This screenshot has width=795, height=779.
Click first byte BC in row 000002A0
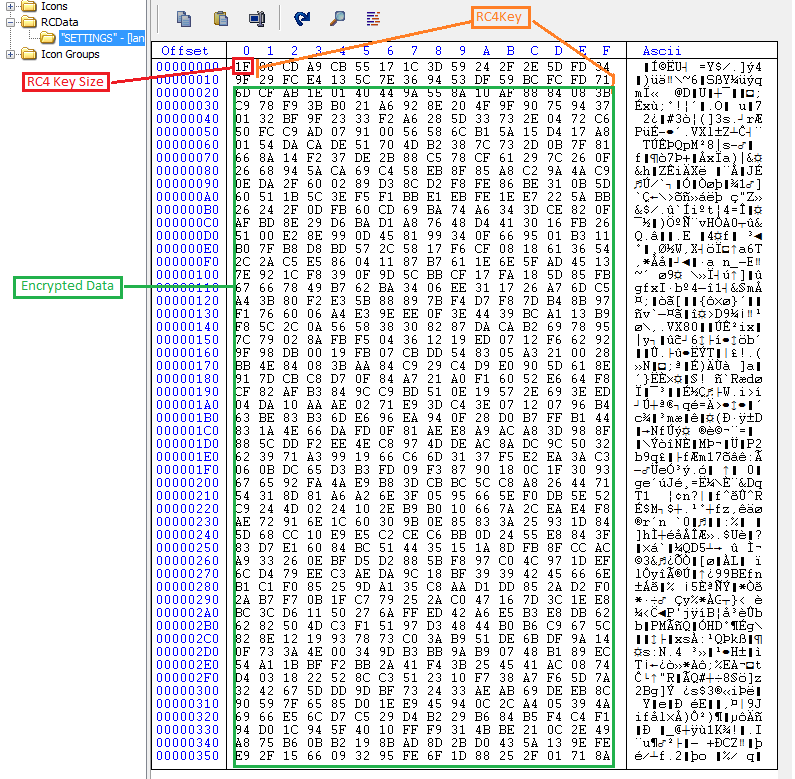click(242, 613)
